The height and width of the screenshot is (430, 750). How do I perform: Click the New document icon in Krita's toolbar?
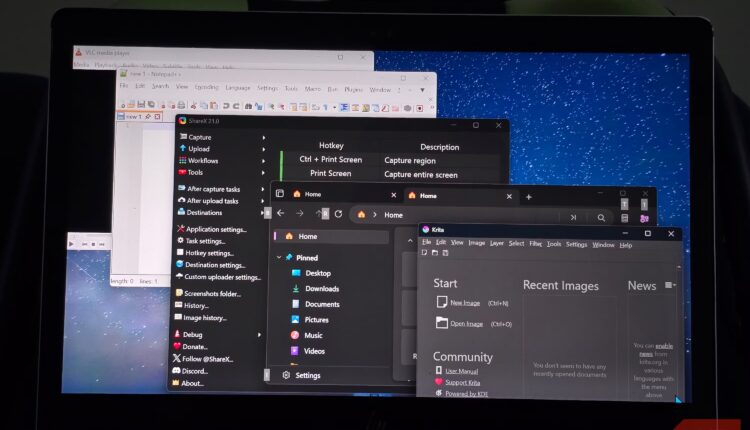(424, 253)
